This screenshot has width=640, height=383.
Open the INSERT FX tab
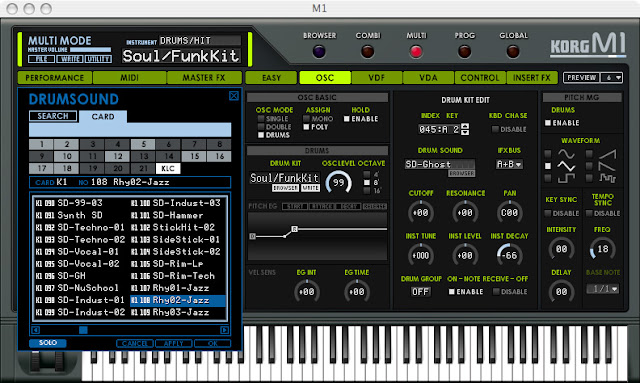click(532, 78)
